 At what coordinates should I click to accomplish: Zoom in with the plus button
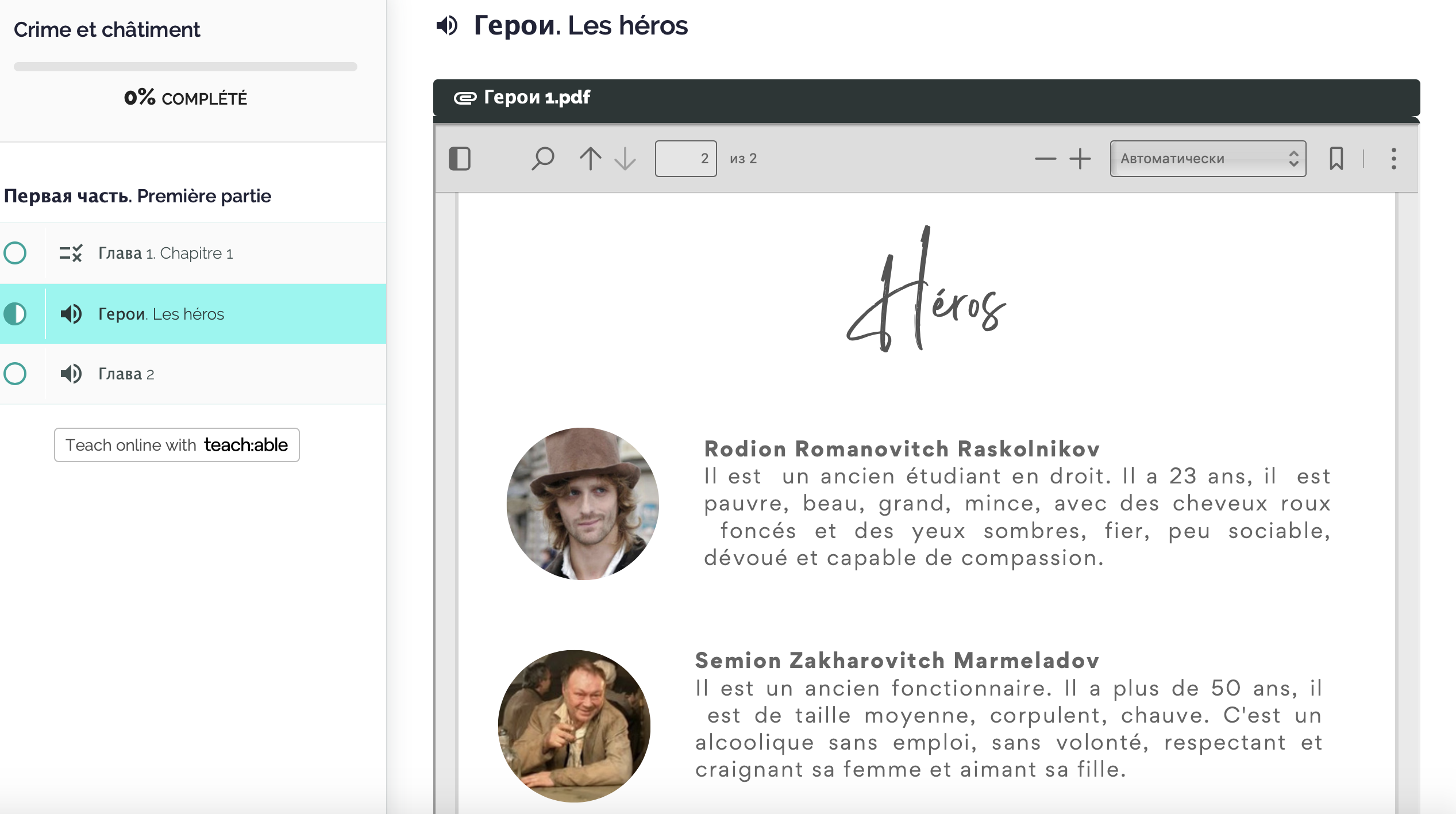tap(1080, 159)
